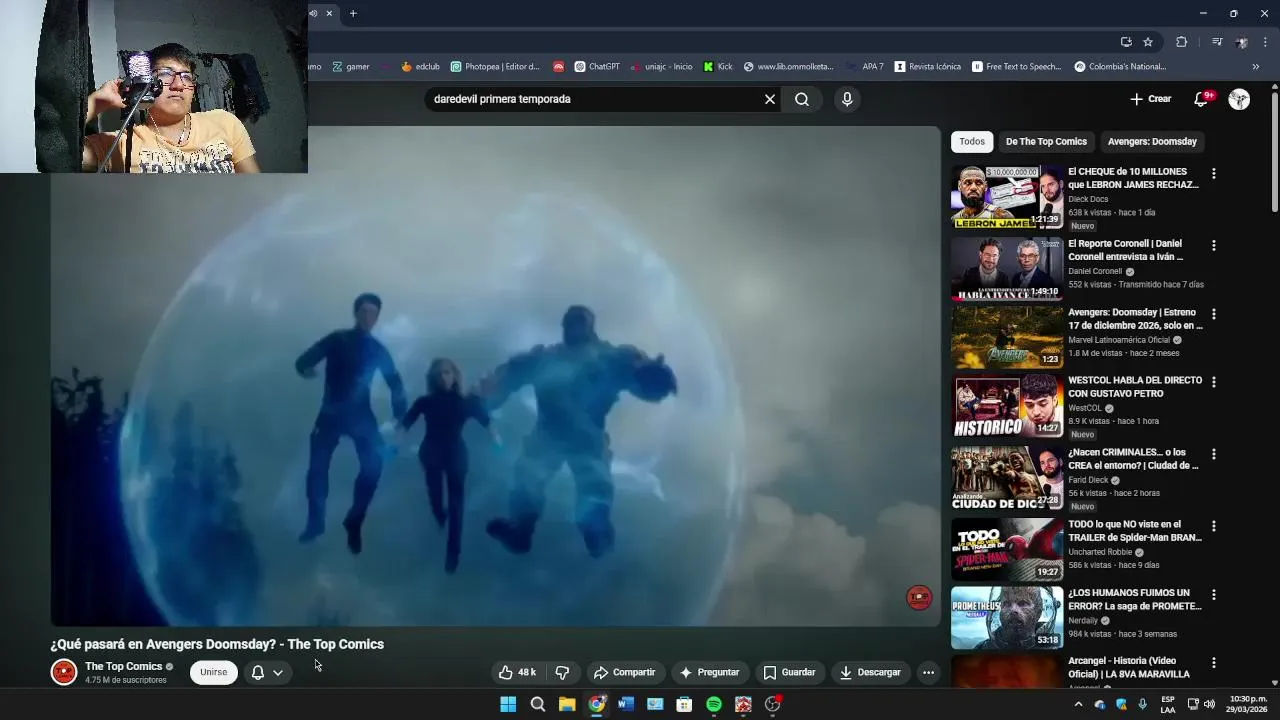Save video with Guardar button
The height and width of the screenshot is (720, 1280).
point(789,672)
